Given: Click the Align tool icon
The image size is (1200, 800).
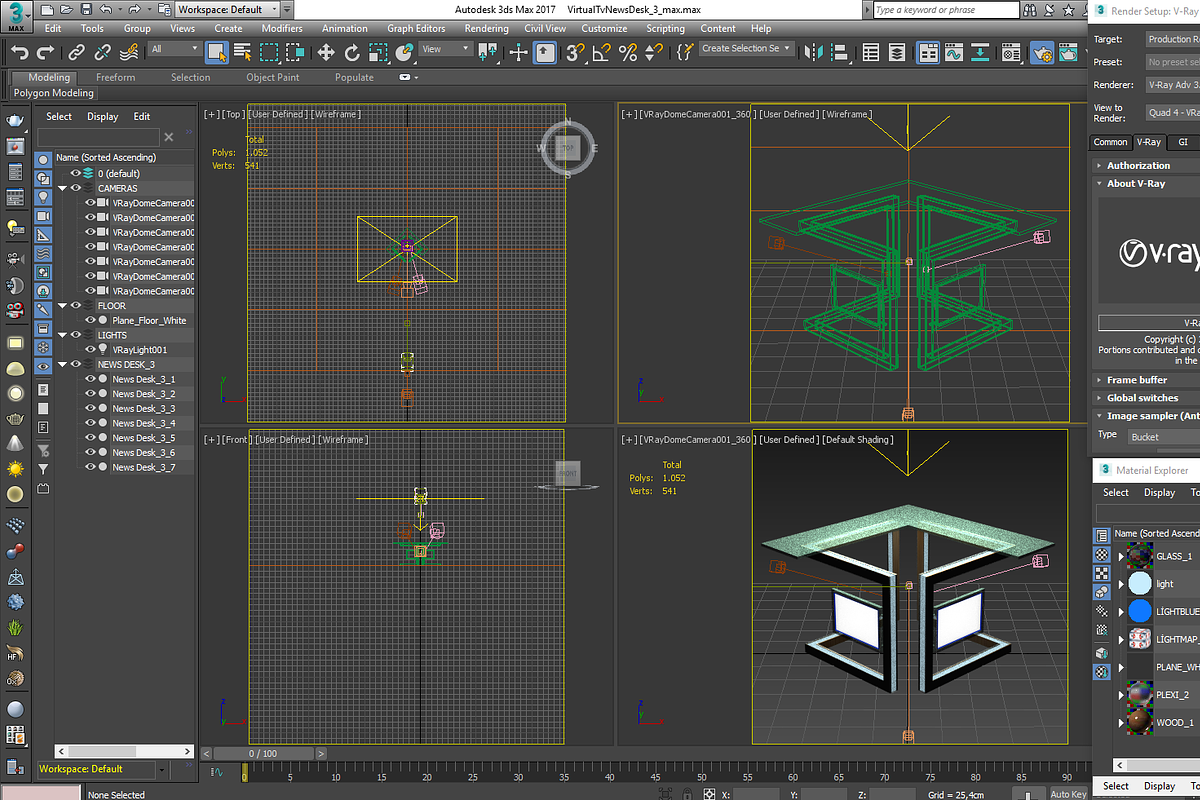Looking at the screenshot, I should pos(841,52).
